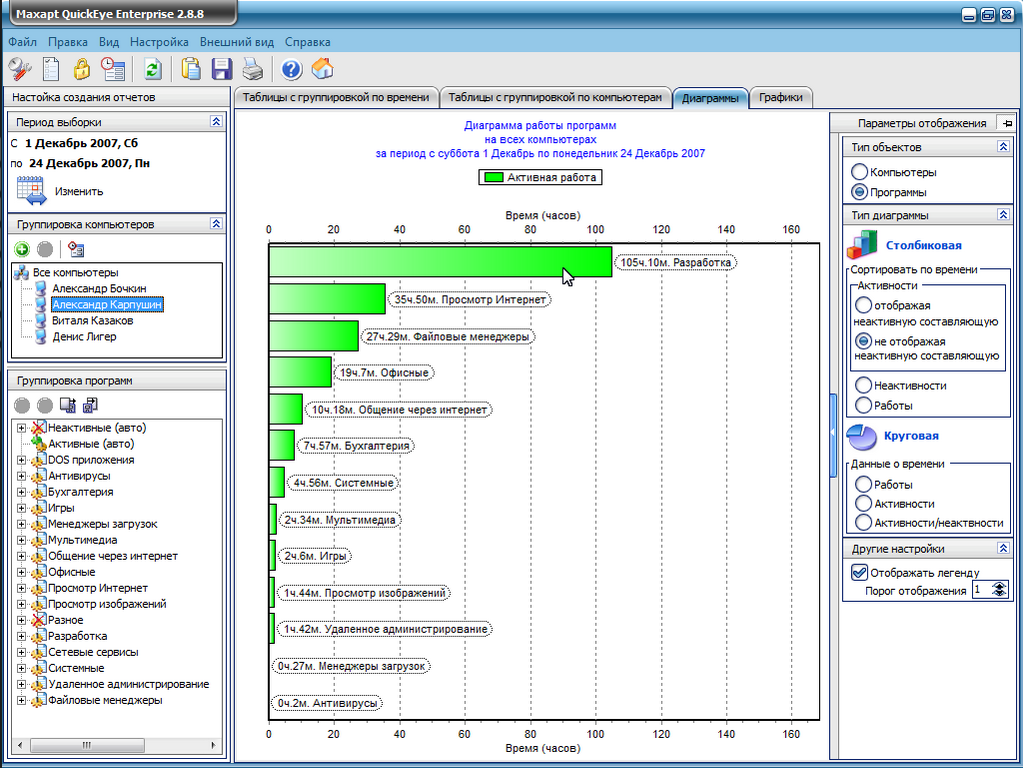Image resolution: width=1024 pixels, height=768 pixels.
Task: Click the wrench settings toolbar icon
Action: click(21, 69)
